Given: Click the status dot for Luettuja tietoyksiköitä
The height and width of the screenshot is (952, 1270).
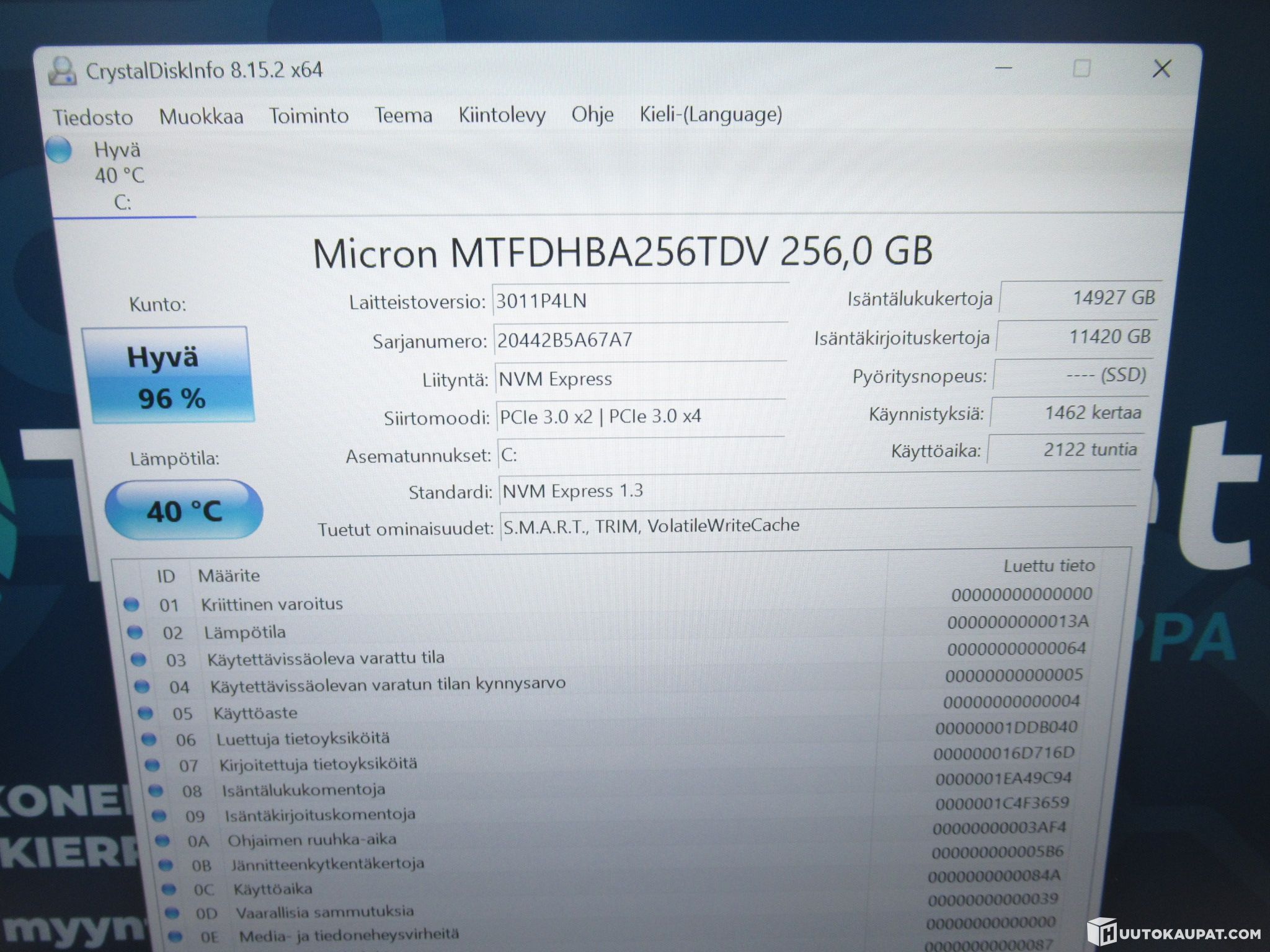Looking at the screenshot, I should 149,739.
